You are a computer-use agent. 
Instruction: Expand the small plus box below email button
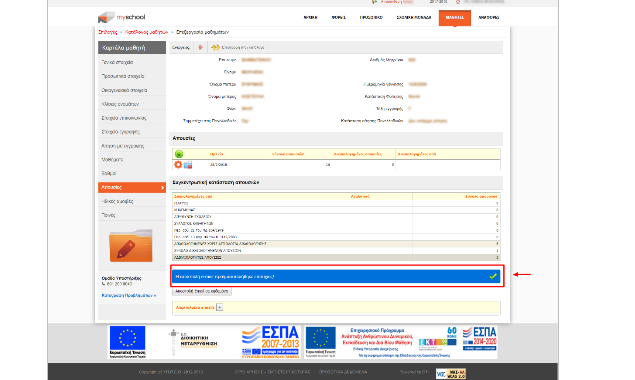[219, 307]
